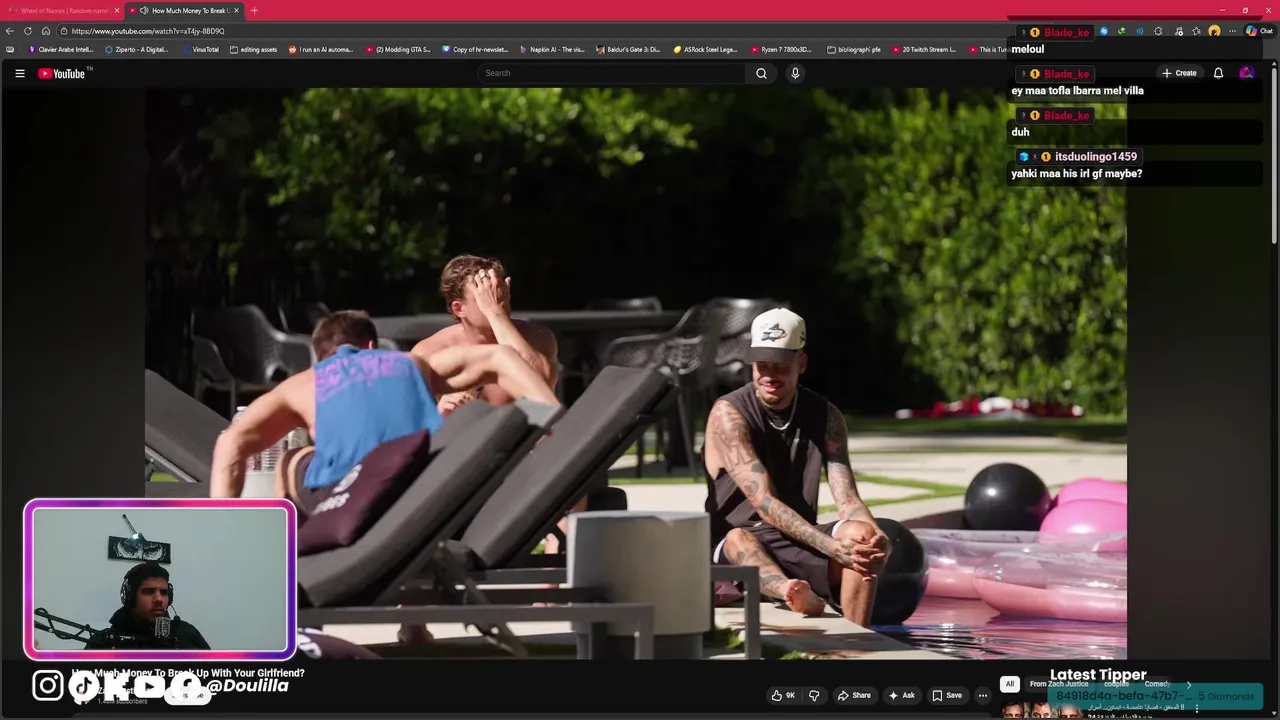Image resolution: width=1280 pixels, height=720 pixels.
Task: Go to the browser home page
Action: [45, 31]
